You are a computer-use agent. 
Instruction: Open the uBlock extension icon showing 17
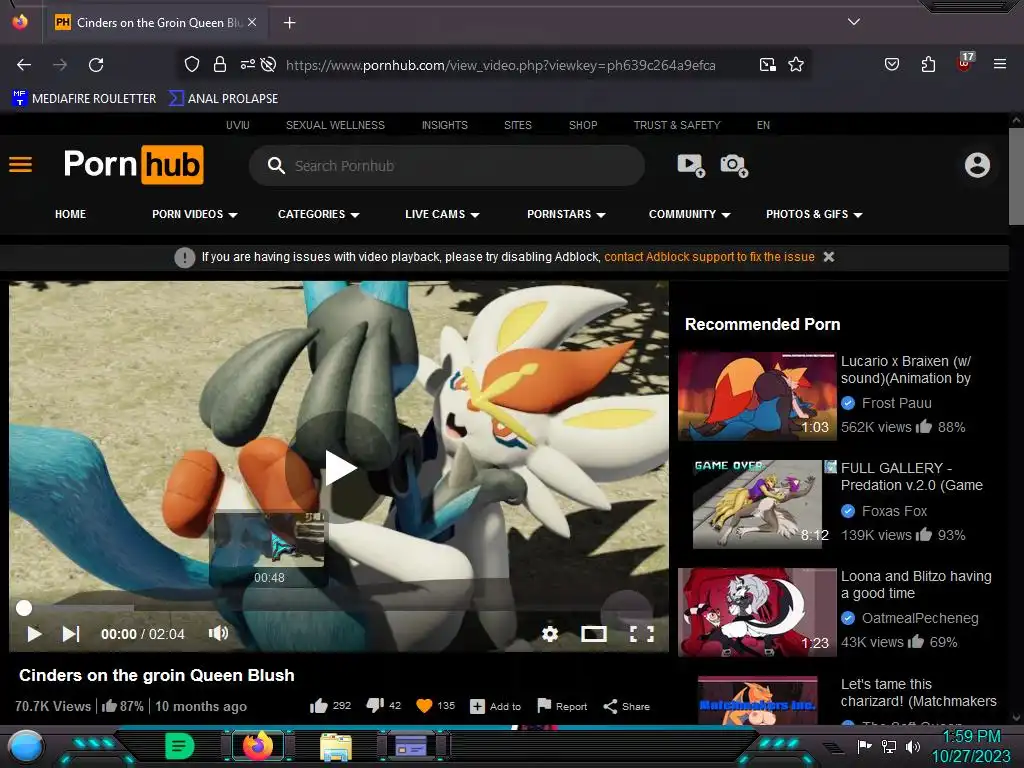965,63
